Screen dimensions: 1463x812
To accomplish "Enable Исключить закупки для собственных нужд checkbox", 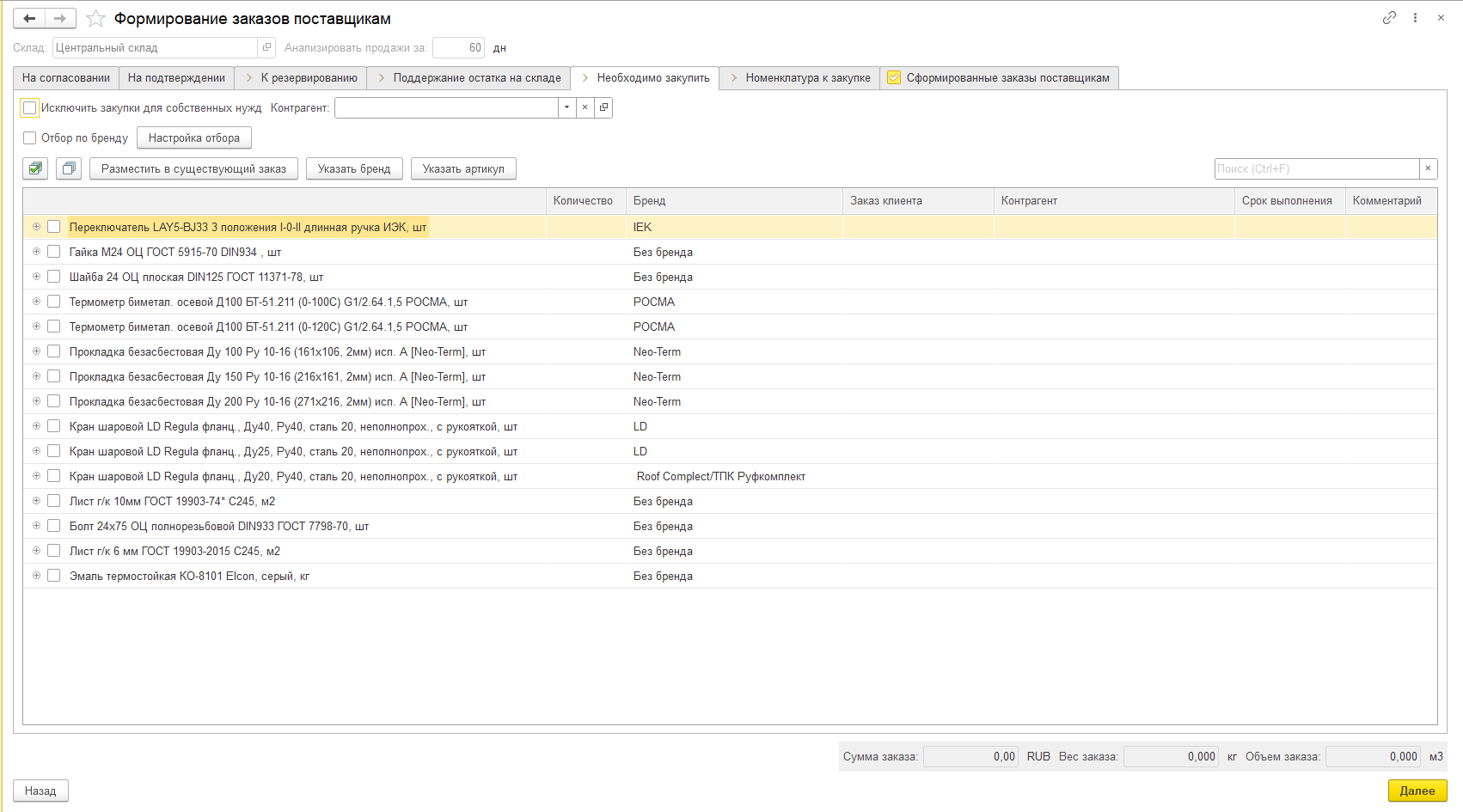I will coord(30,107).
